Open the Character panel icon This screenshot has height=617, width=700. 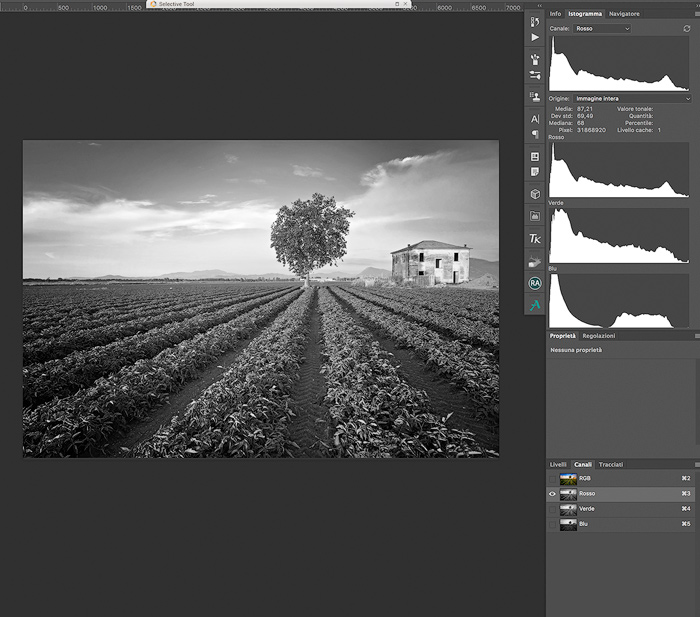pyautogui.click(x=535, y=119)
